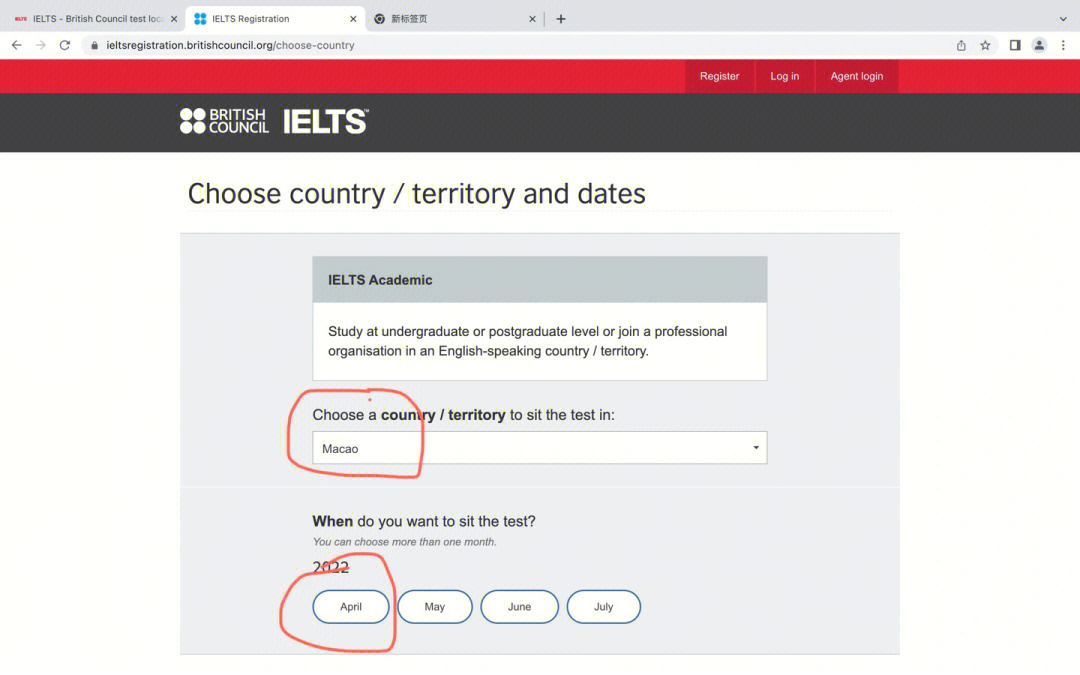This screenshot has height=675, width=1080.
Task: Click the Log in link
Action: 785,76
